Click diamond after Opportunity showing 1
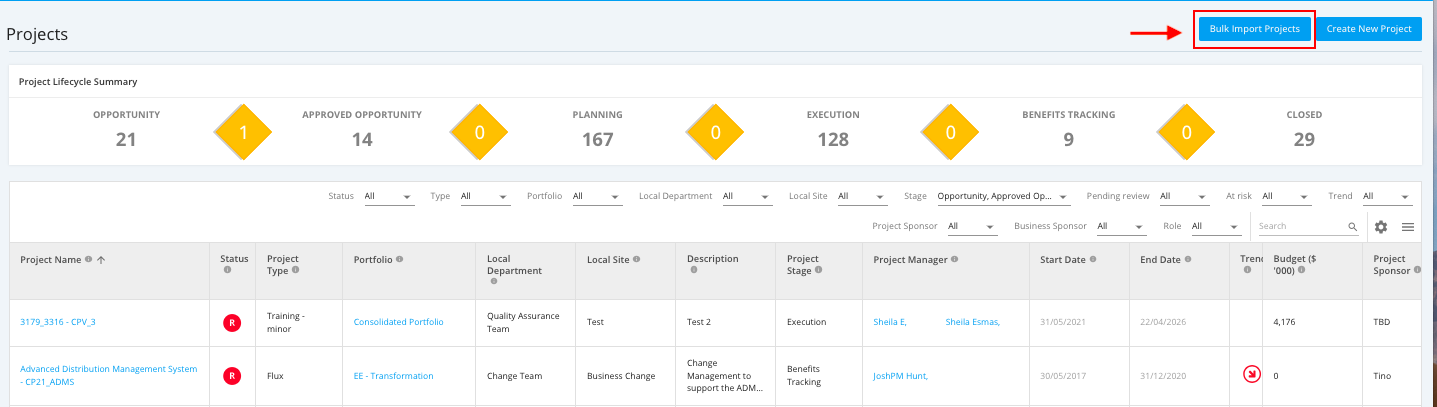The width and height of the screenshot is (1437, 407). (243, 132)
